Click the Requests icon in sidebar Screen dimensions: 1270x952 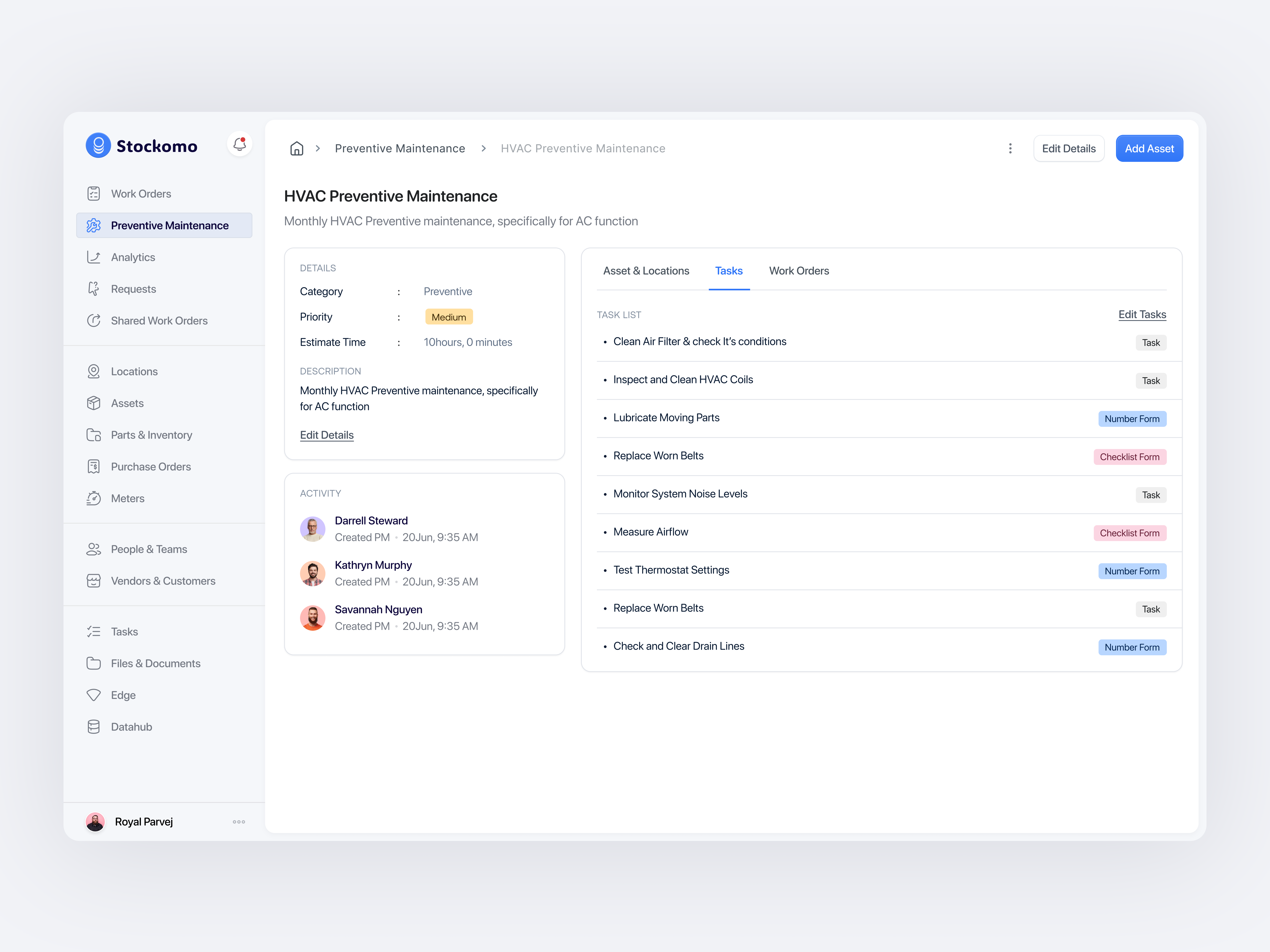(94, 289)
